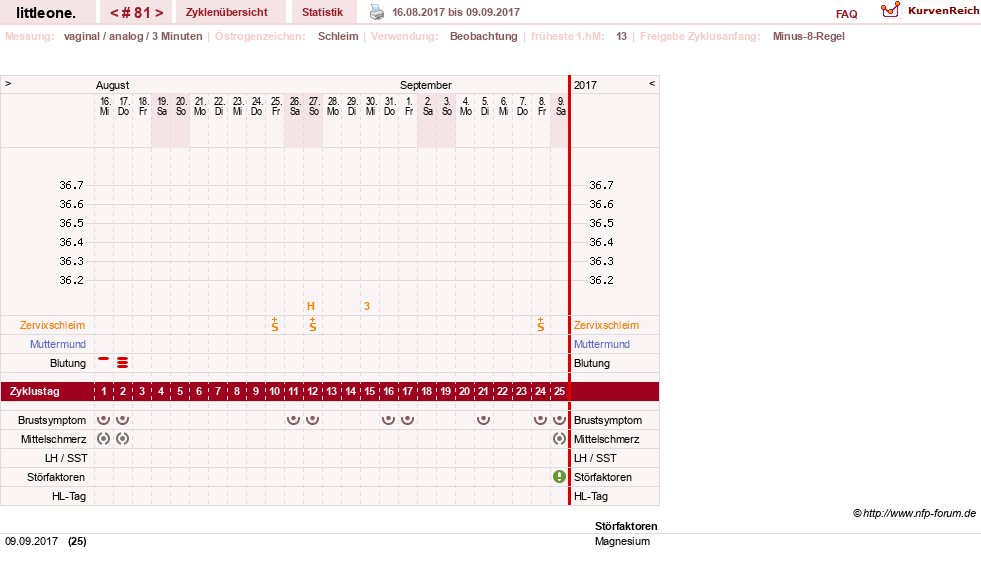The width and height of the screenshot is (981, 565).
Task: Click the Minus-8-Regel value
Action: [x=808, y=36]
